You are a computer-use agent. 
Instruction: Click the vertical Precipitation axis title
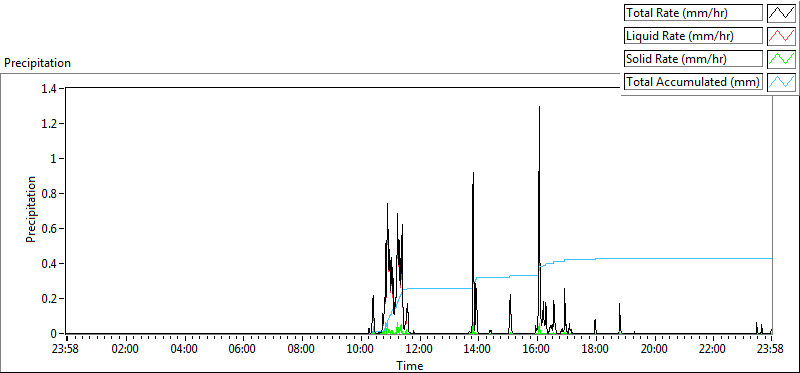tap(31, 209)
